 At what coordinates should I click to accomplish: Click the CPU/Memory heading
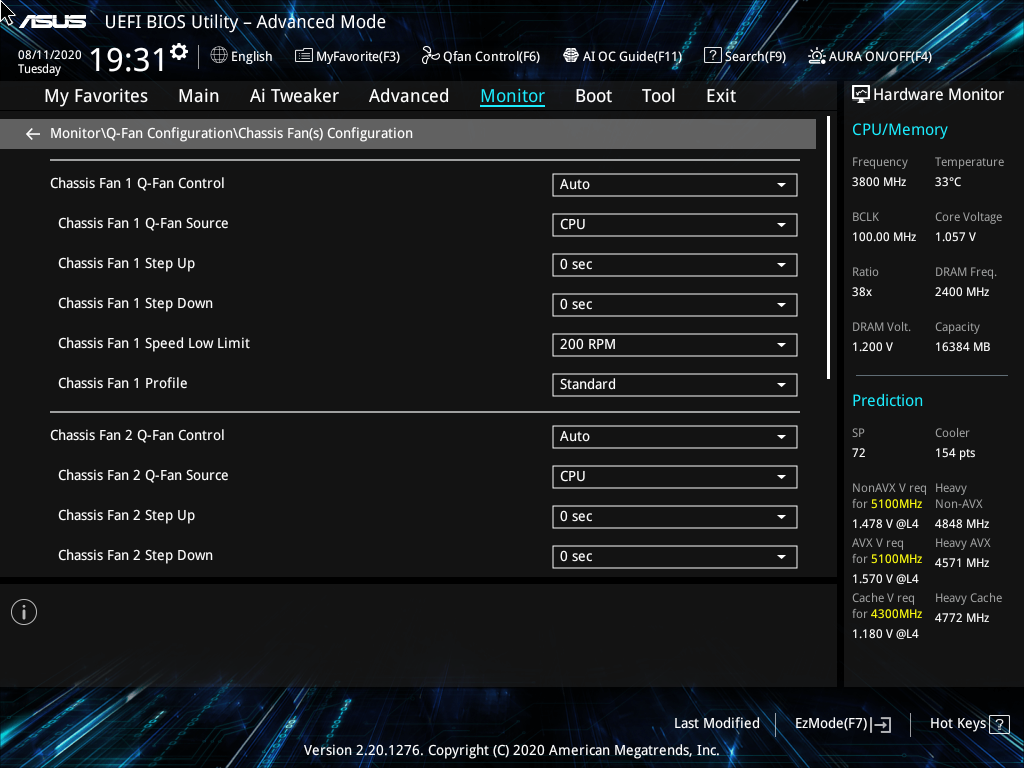click(899, 130)
